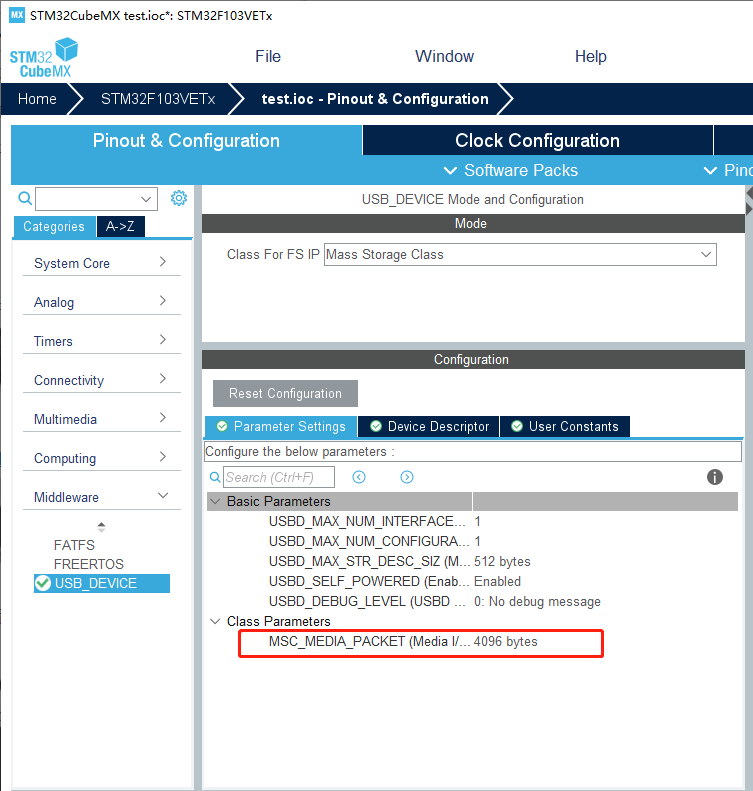Click the MX app icon in title bar
This screenshot has height=791, width=753.
click(17, 15)
